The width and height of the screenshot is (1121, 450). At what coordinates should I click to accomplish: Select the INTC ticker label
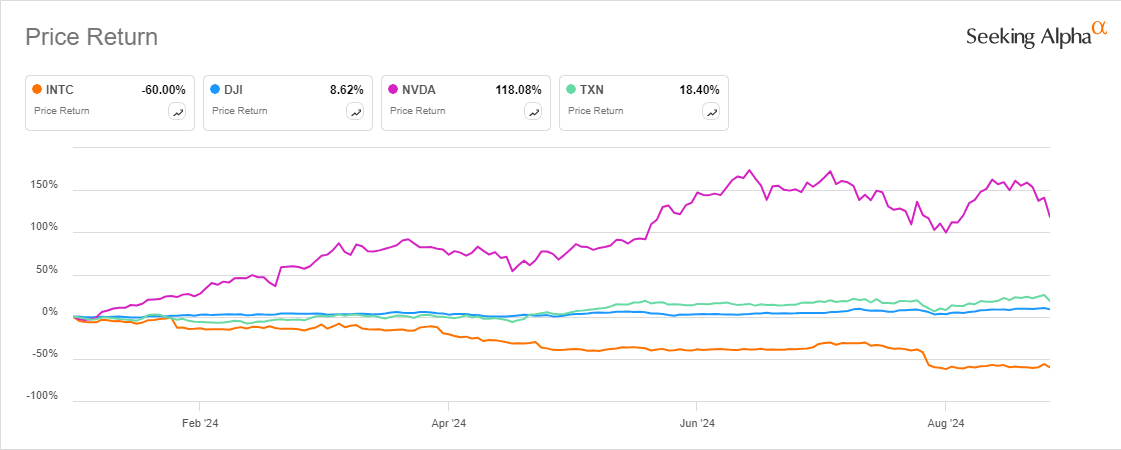(61, 89)
